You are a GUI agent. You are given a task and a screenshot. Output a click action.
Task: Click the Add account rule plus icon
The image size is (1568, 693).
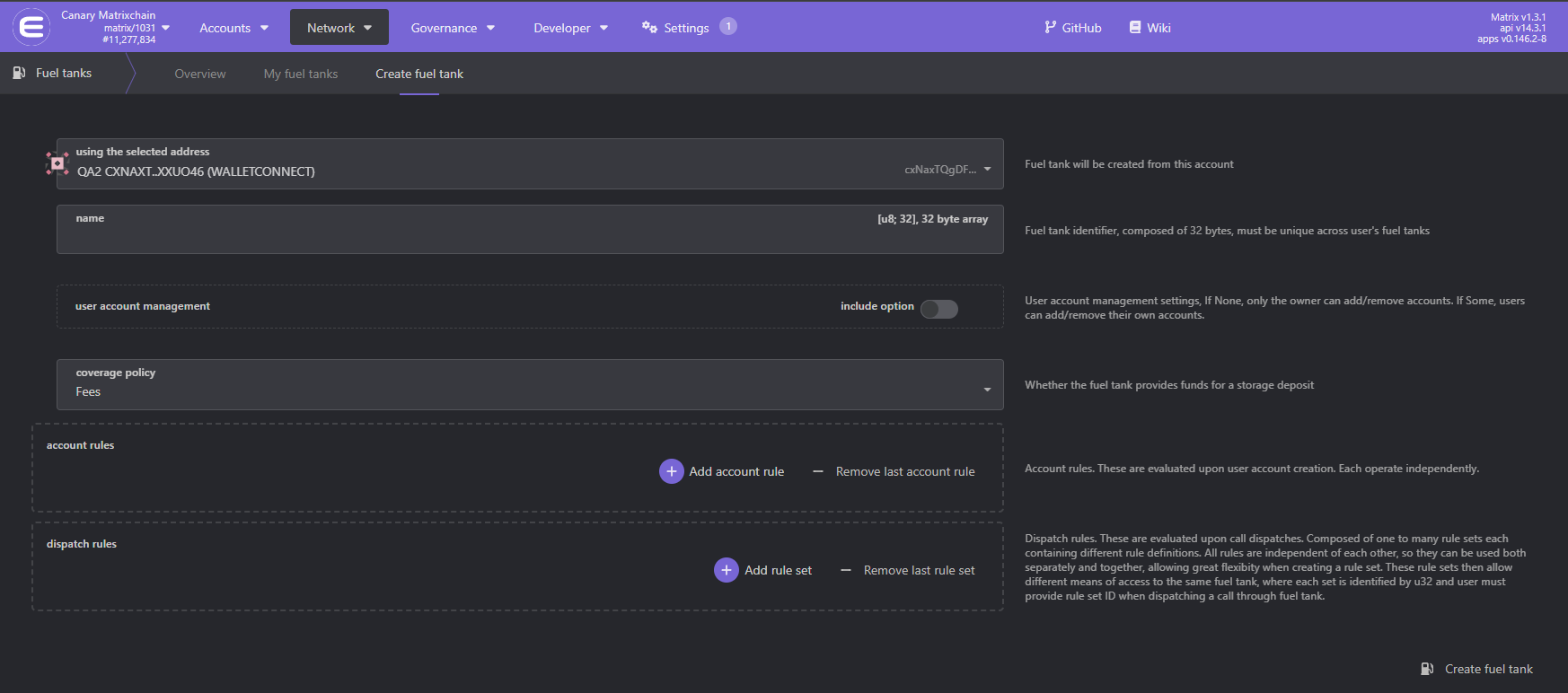point(672,471)
